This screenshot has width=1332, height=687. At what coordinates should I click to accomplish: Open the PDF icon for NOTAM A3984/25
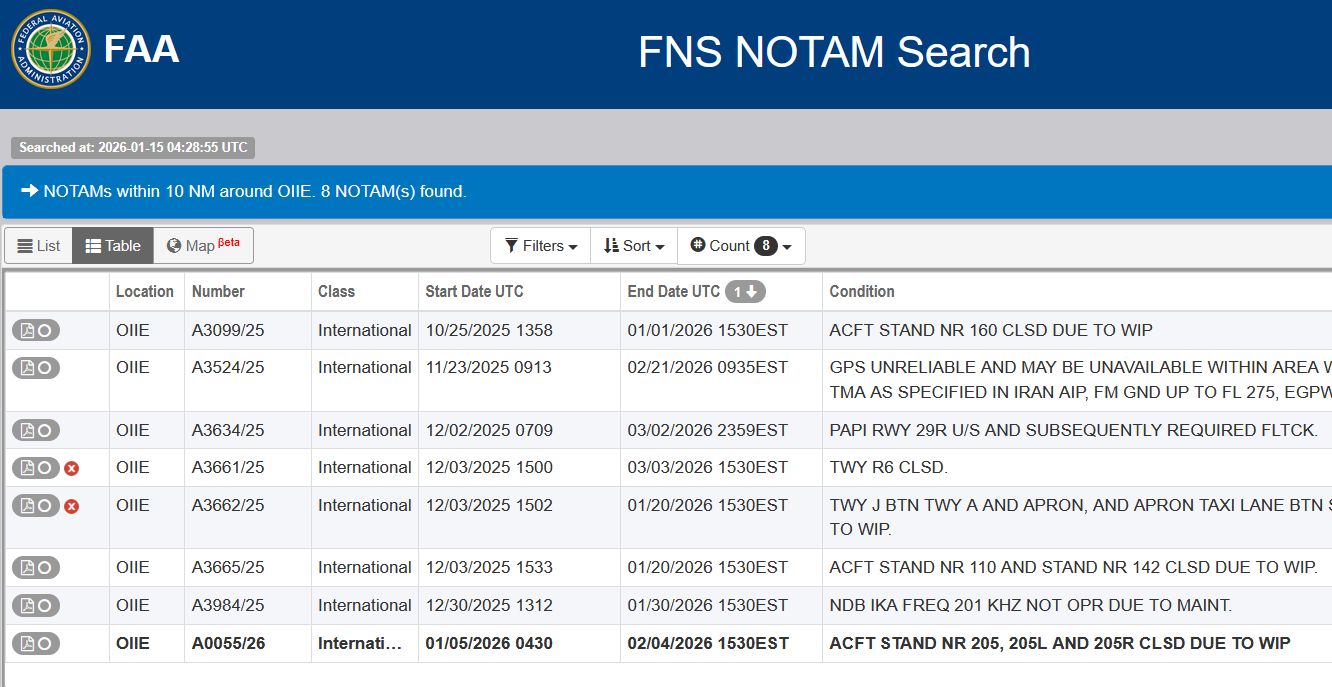pos(27,606)
